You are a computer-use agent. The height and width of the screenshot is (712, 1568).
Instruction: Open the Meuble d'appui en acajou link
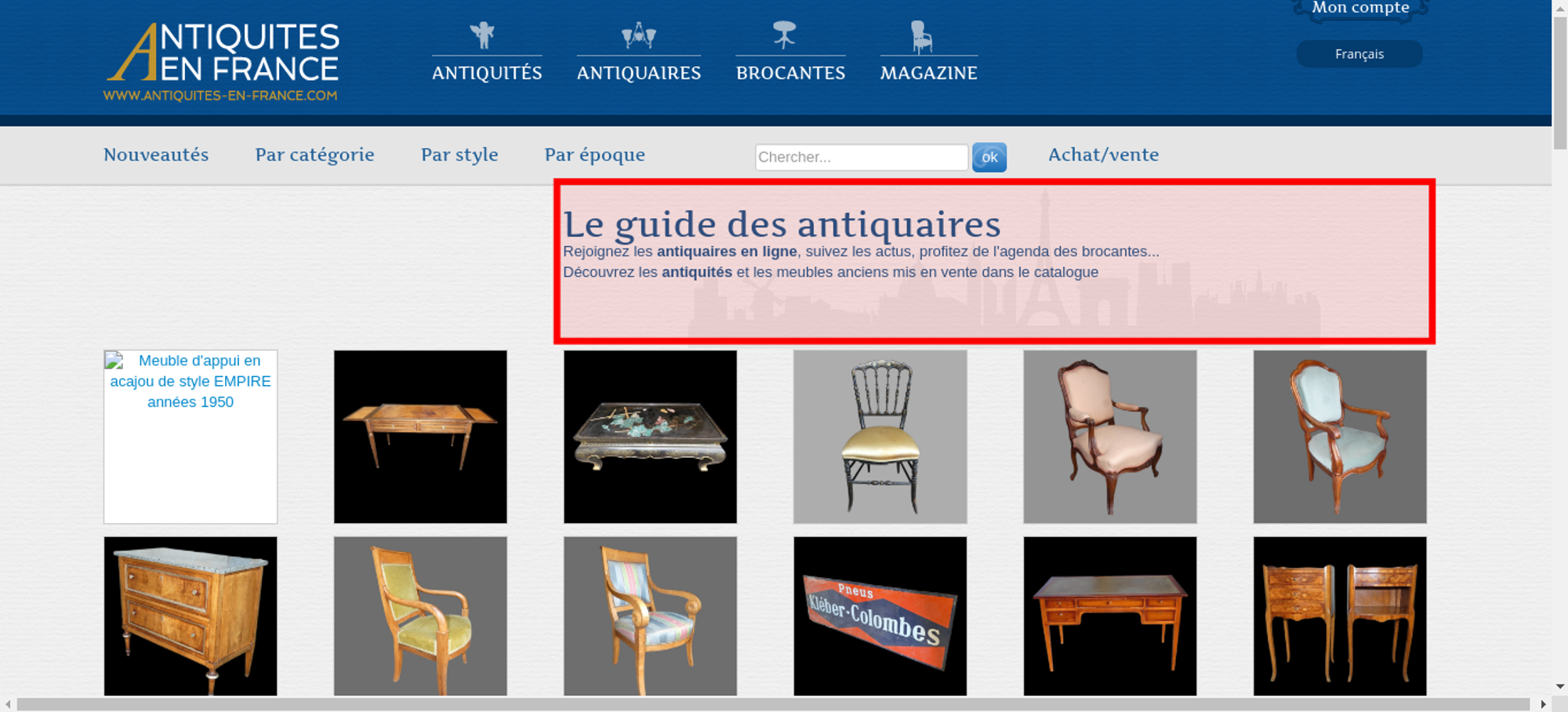(x=191, y=382)
